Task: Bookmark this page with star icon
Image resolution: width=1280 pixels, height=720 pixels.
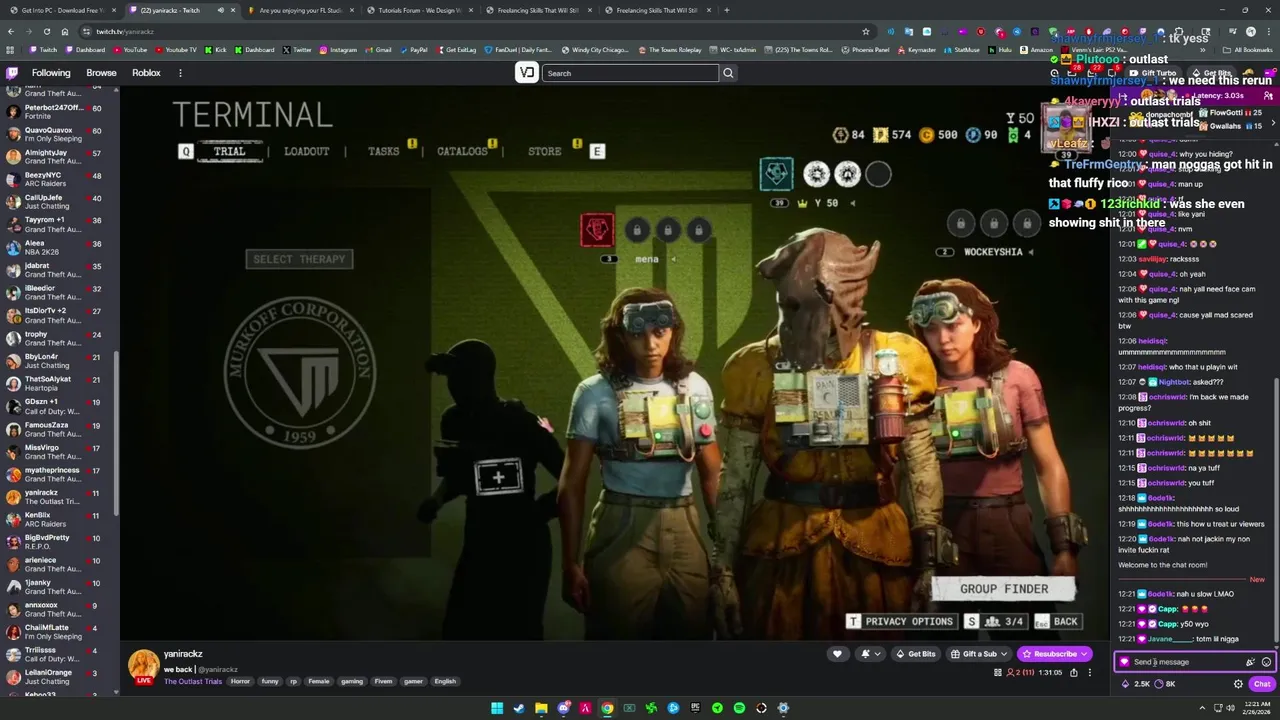Action: 866,31
